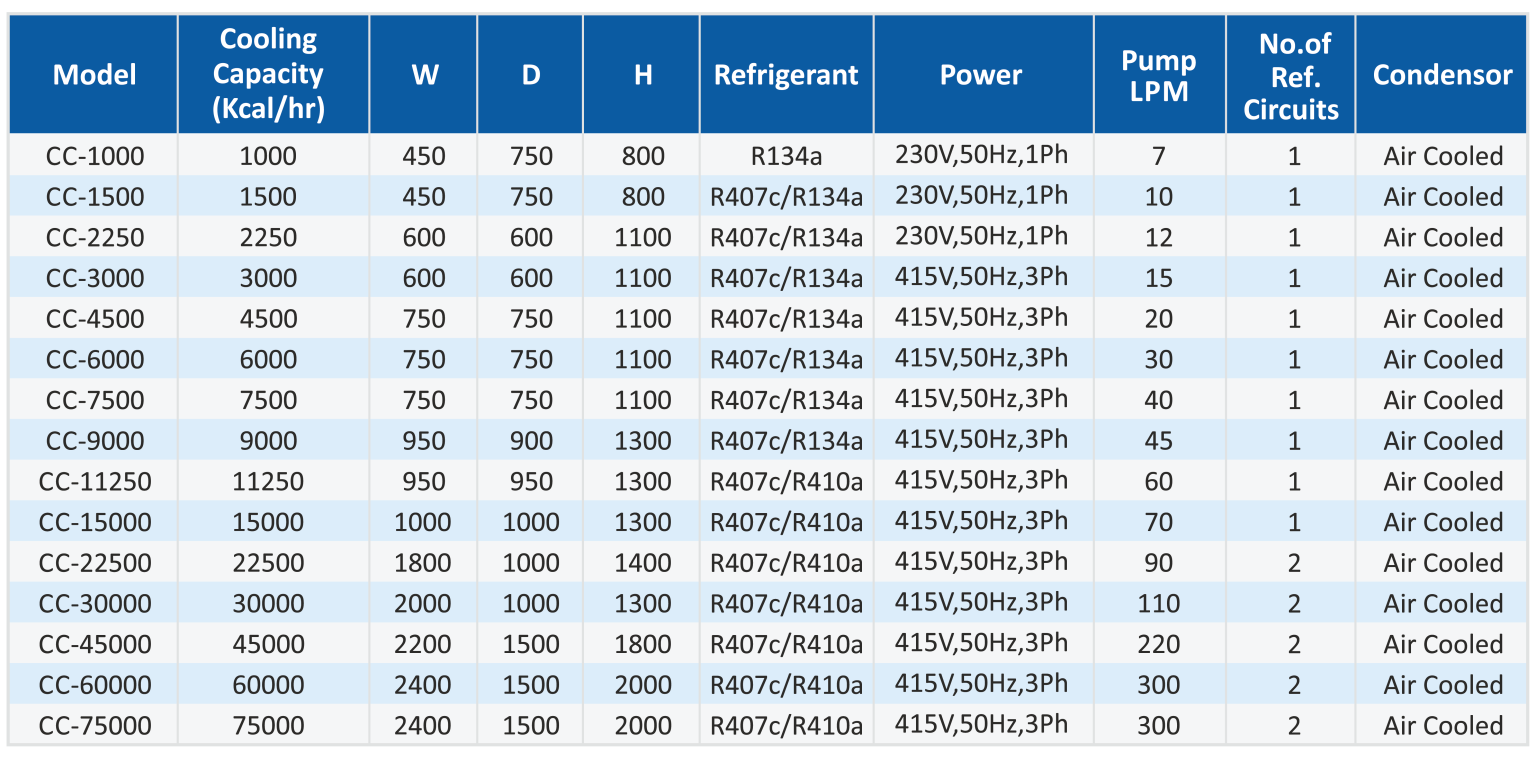Screen dimensions: 1536x759
Task: Select the CC-1000 model cell
Action: coord(94,156)
